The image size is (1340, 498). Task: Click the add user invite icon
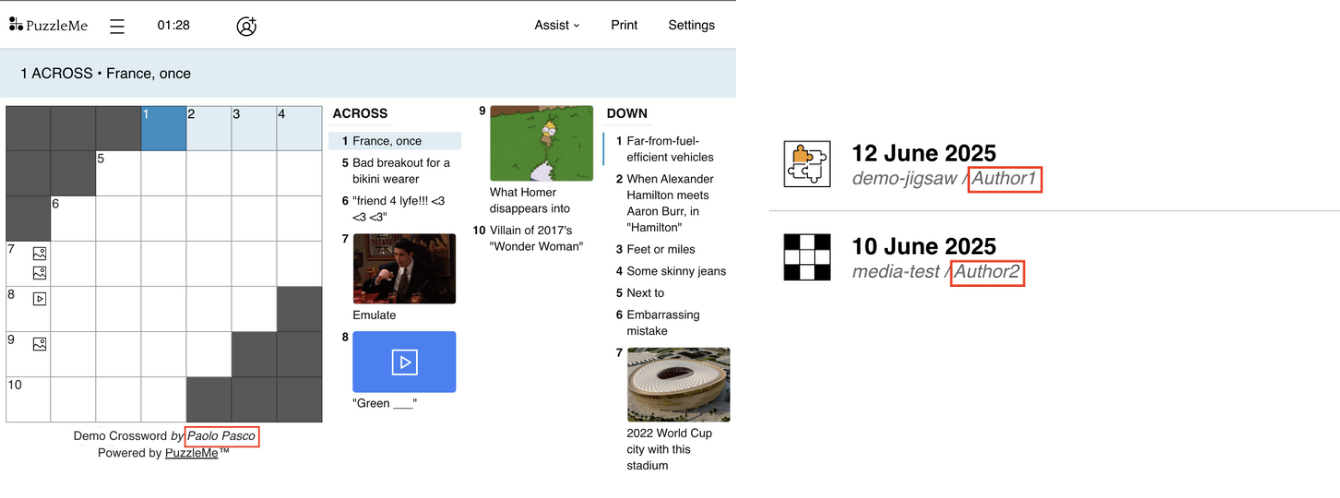click(x=246, y=26)
